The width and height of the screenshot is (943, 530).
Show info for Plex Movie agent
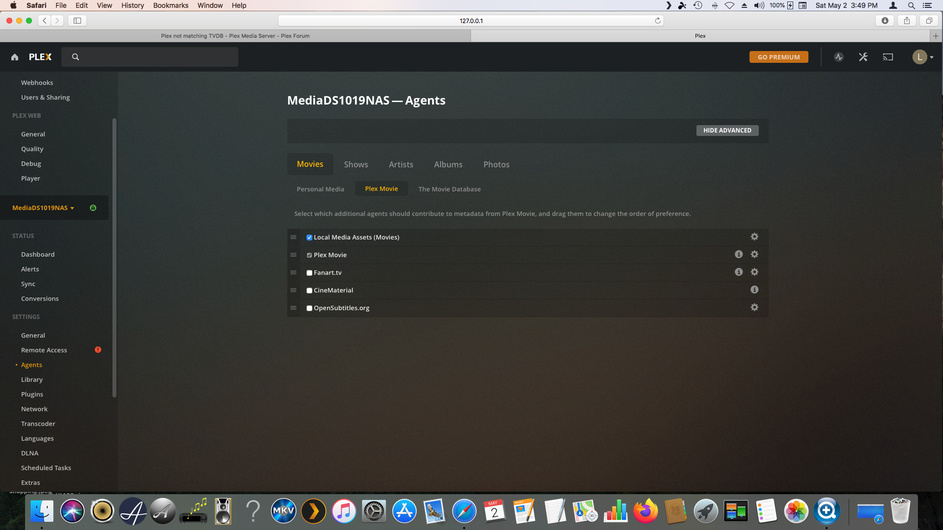pos(739,254)
